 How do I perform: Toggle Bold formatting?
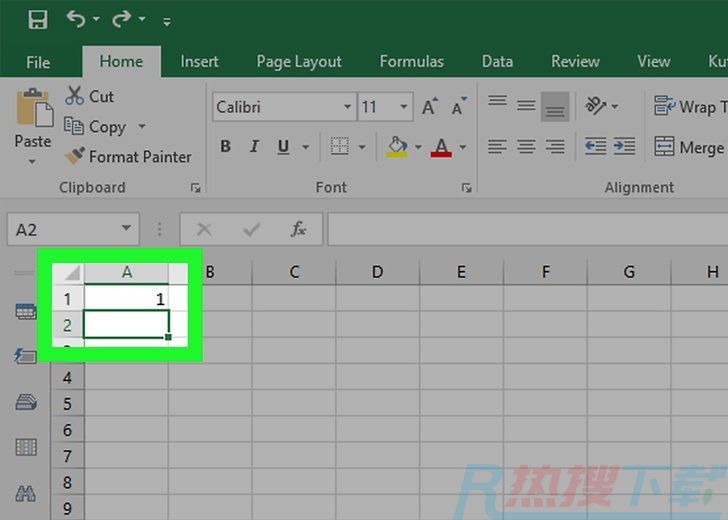pyautogui.click(x=225, y=147)
